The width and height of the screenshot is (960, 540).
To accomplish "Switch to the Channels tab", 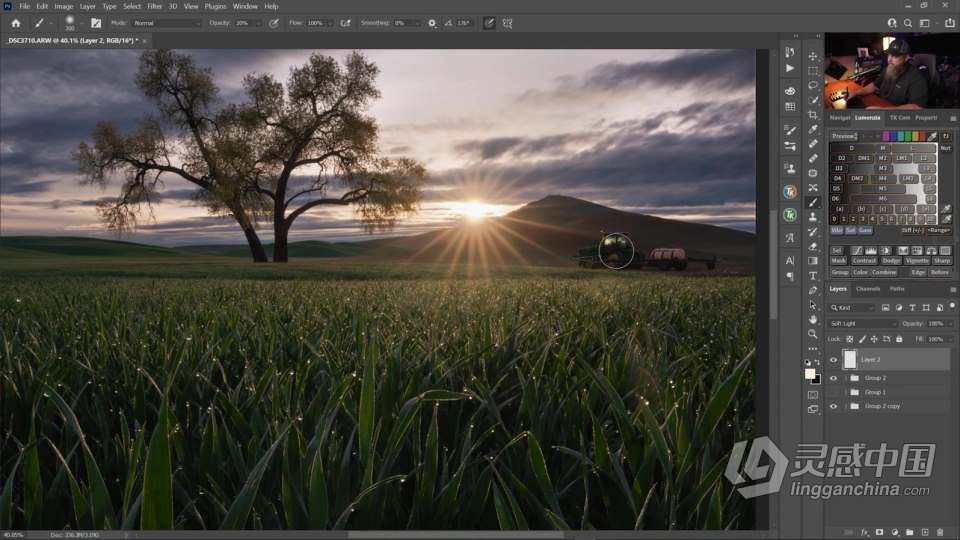I will click(x=868, y=289).
